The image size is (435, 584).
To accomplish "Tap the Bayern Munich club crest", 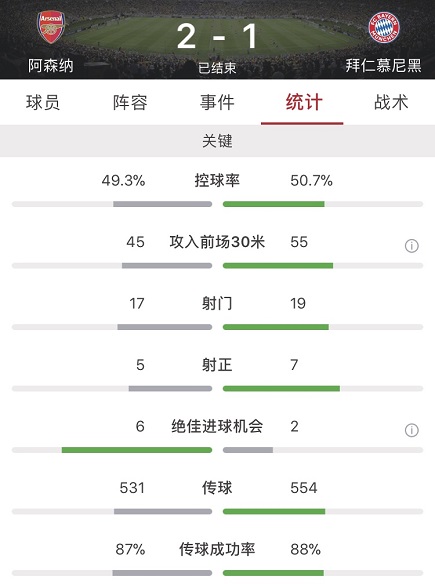I will coord(384,27).
